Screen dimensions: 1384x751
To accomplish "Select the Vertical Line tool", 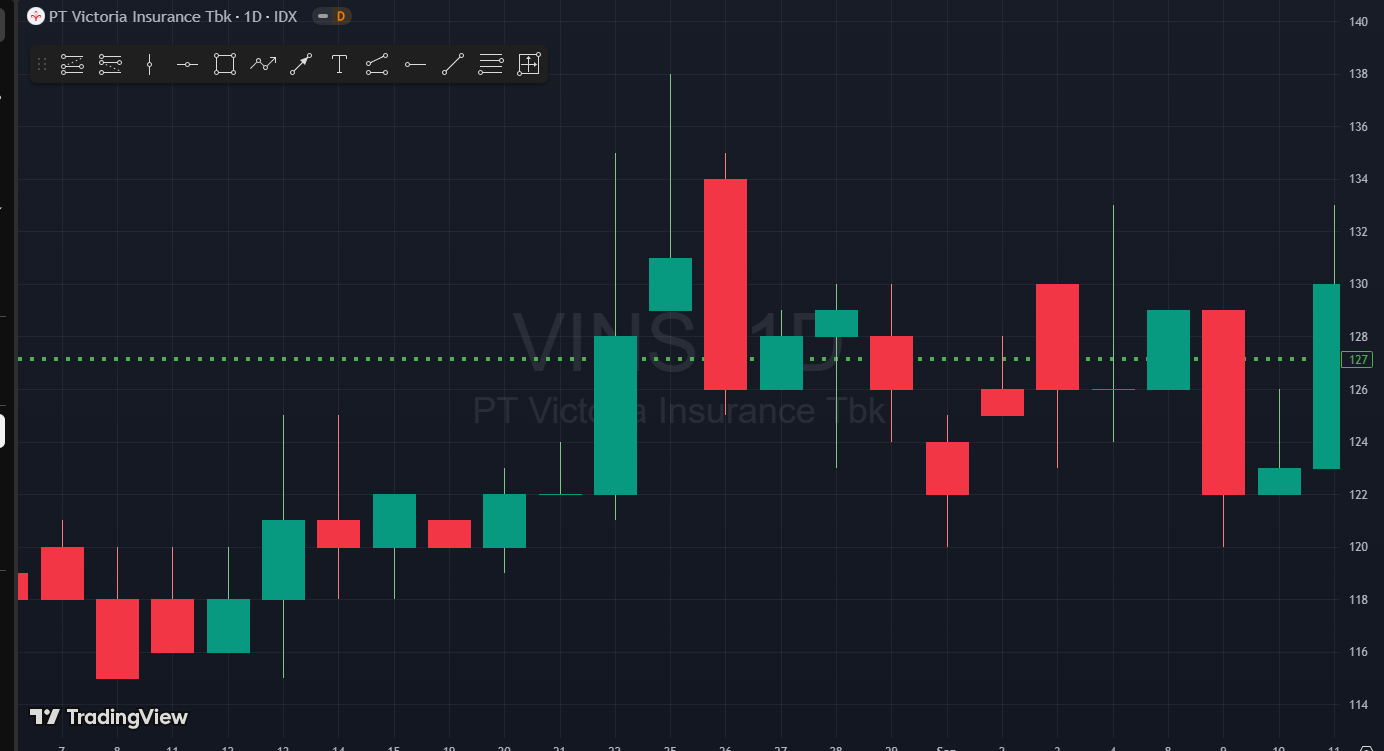I will (149, 65).
